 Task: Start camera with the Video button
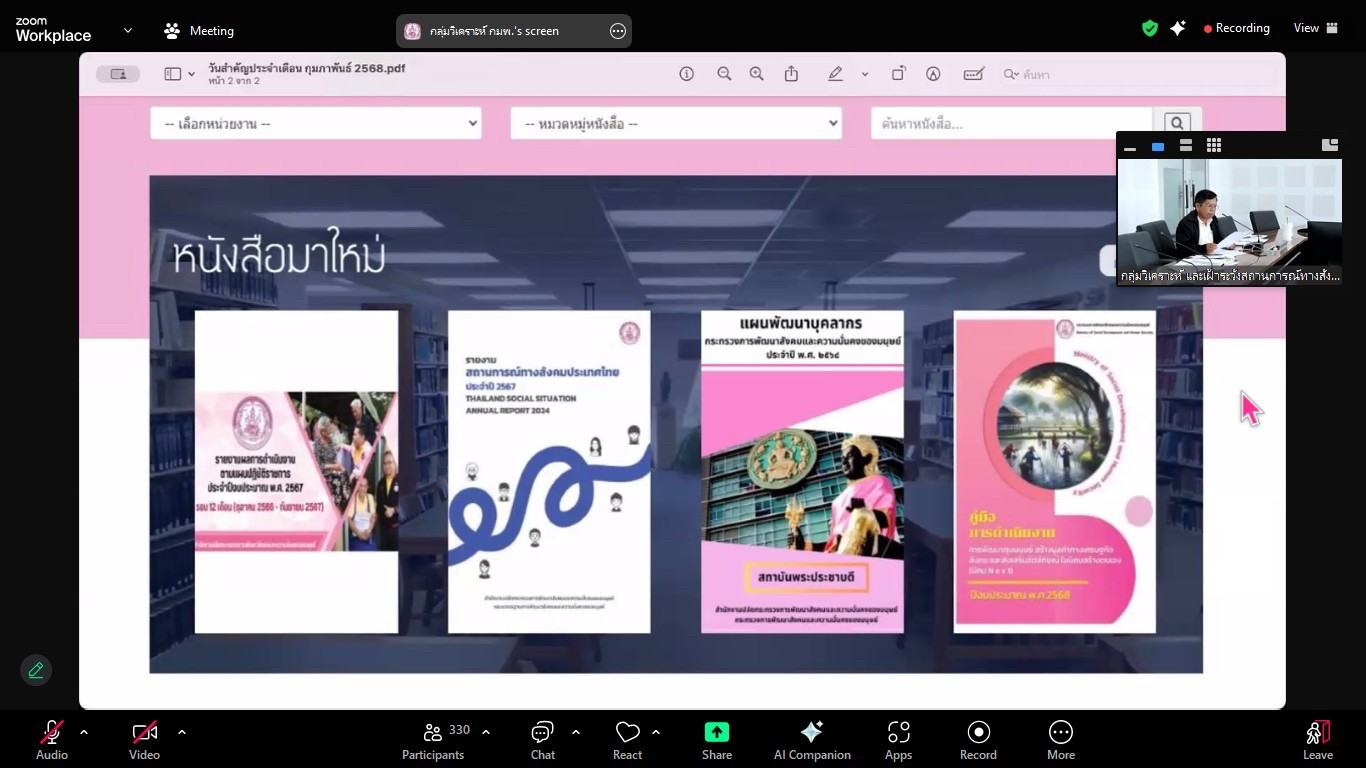pyautogui.click(x=144, y=740)
